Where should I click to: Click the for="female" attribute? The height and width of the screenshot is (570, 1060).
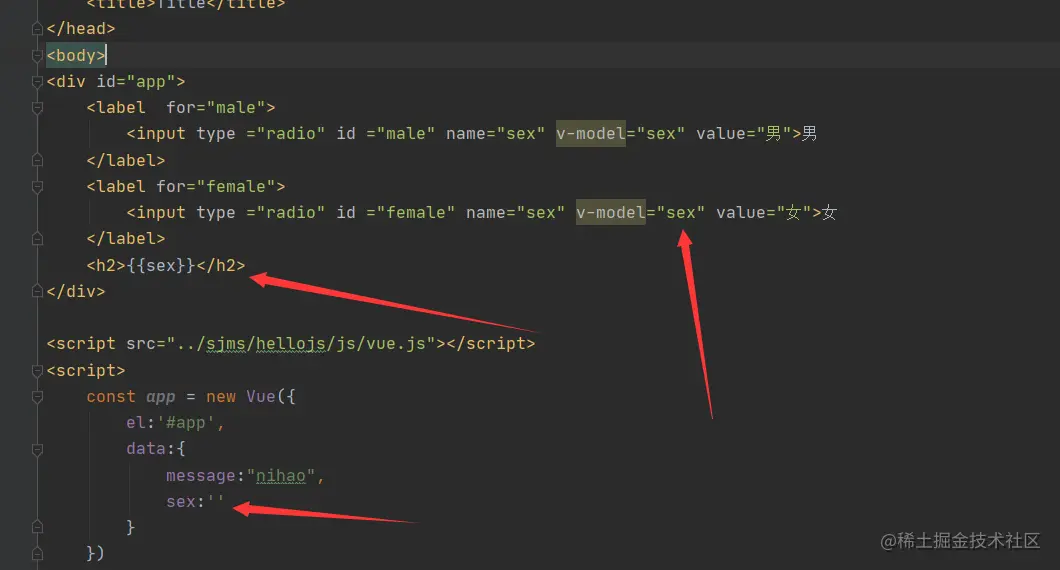click(x=216, y=187)
